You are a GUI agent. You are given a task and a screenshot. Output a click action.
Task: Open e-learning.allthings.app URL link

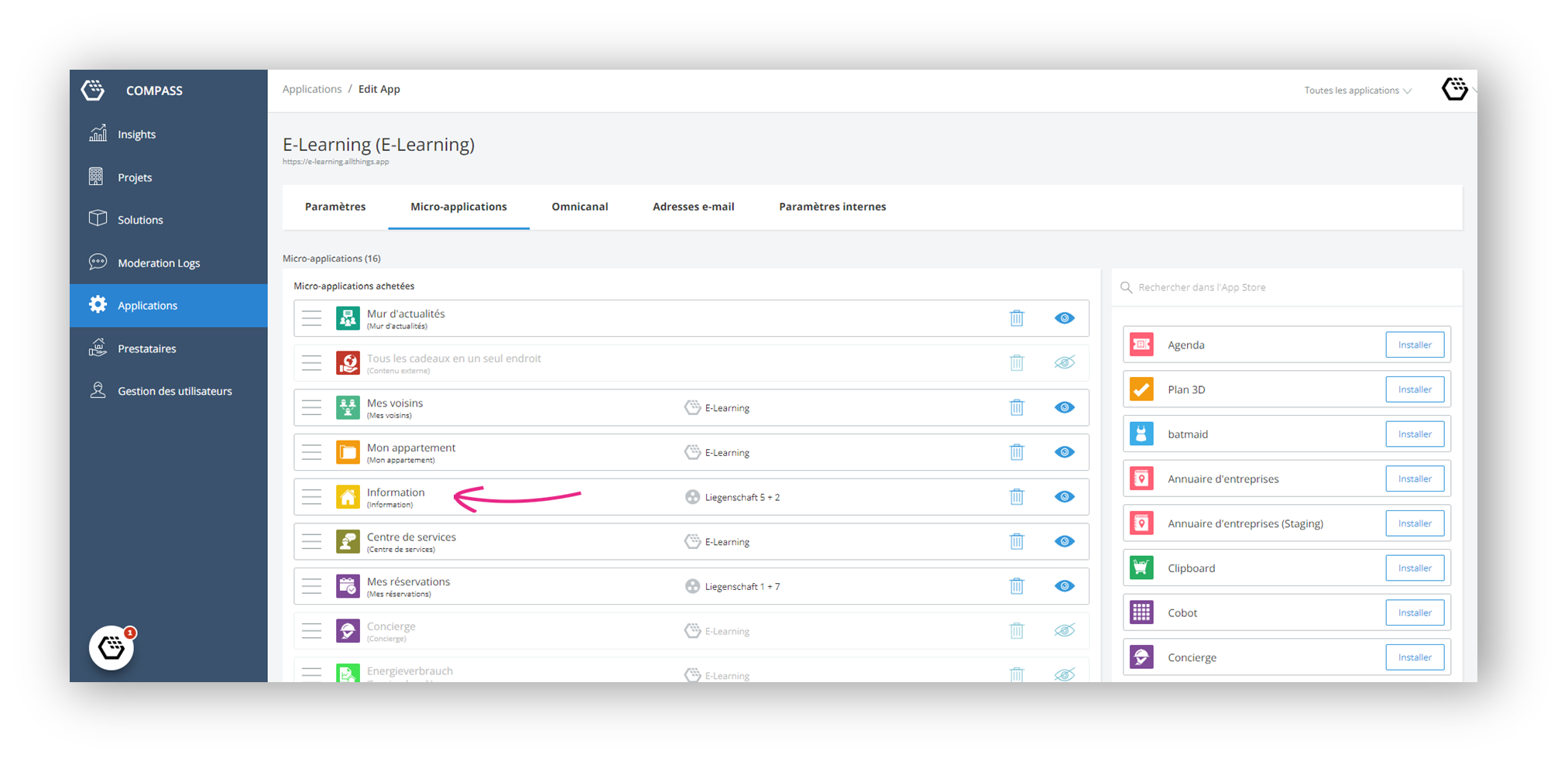click(336, 162)
